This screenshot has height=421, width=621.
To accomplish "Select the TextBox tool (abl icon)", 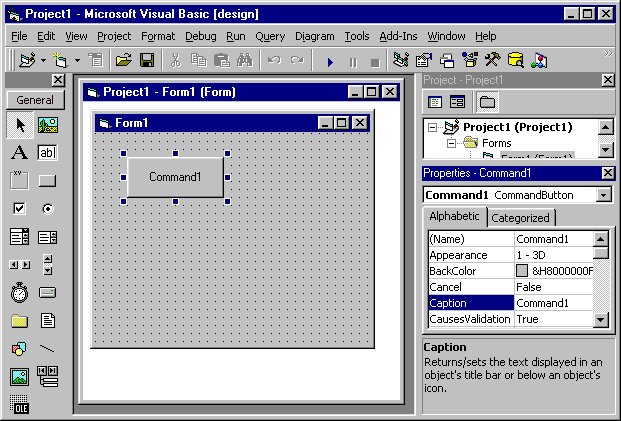I will click(x=48, y=152).
